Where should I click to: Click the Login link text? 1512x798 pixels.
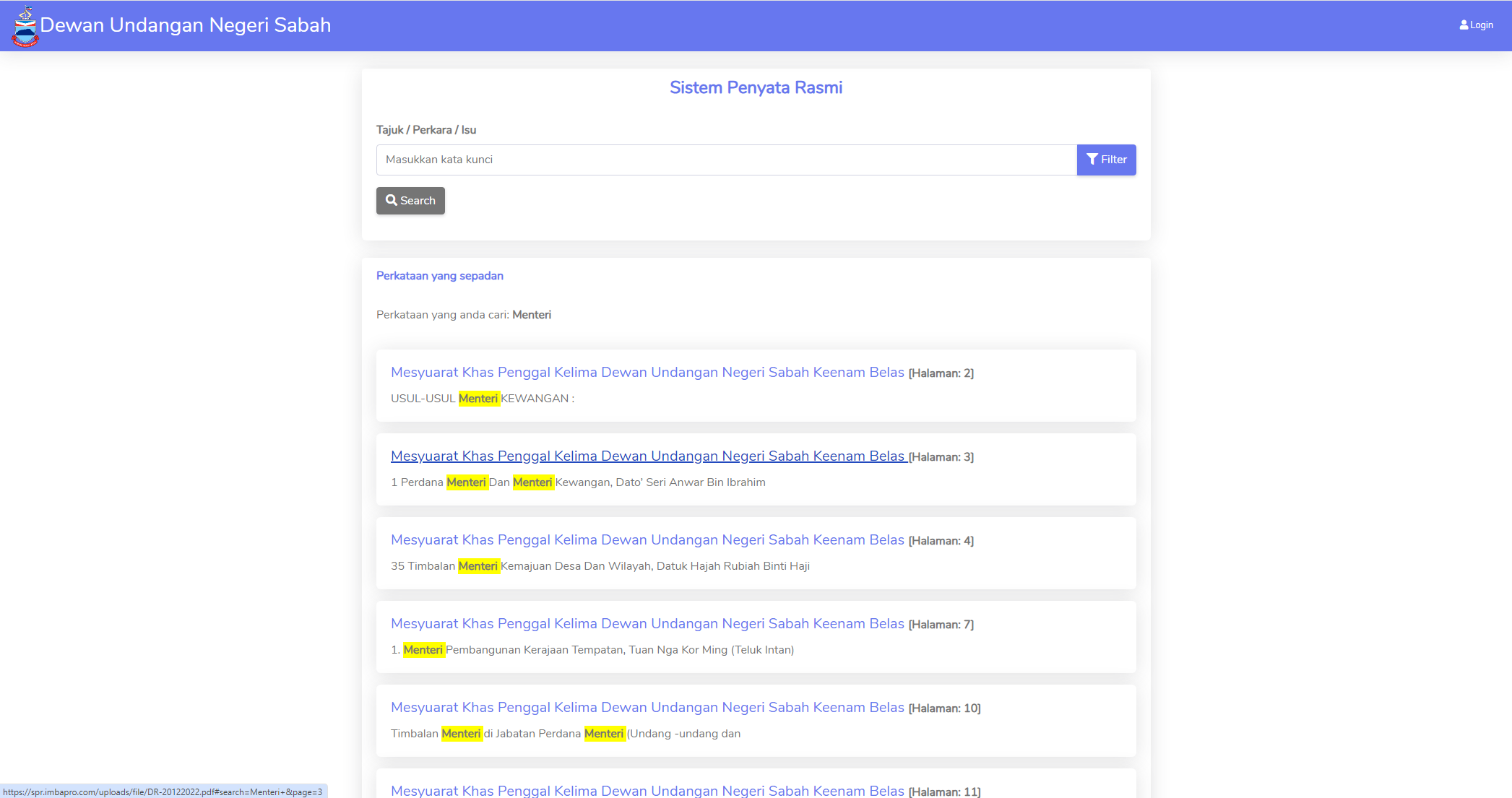[1481, 25]
